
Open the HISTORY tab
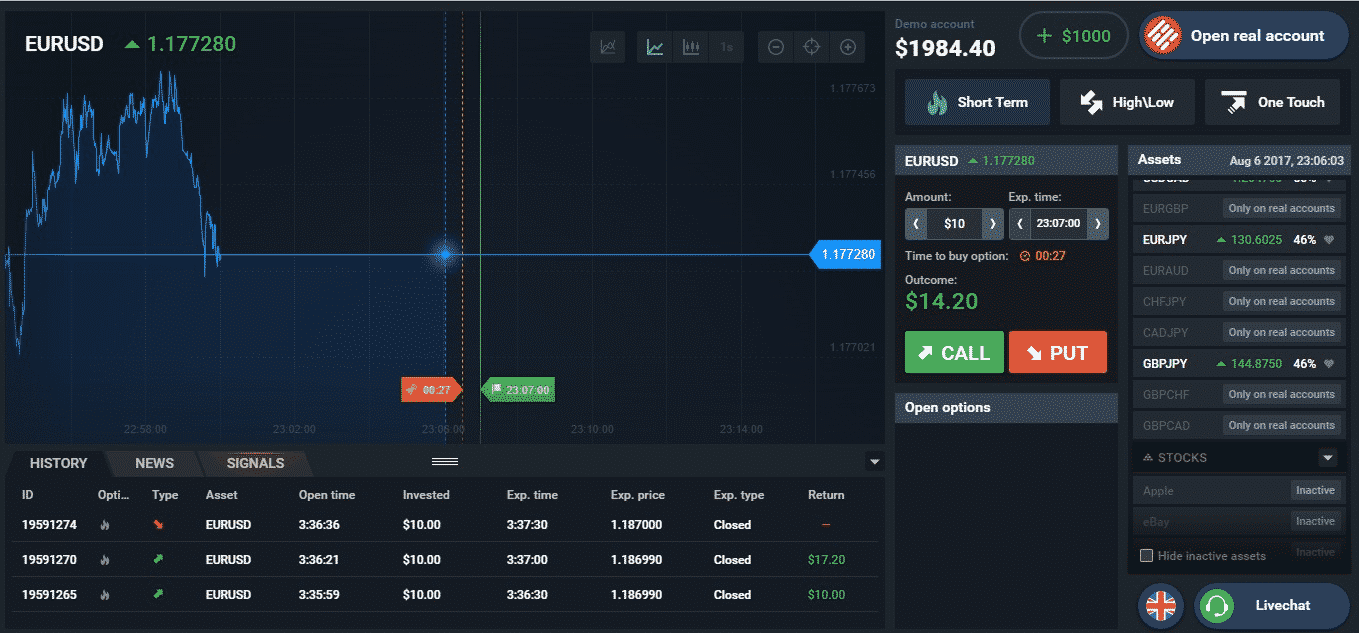click(x=58, y=463)
